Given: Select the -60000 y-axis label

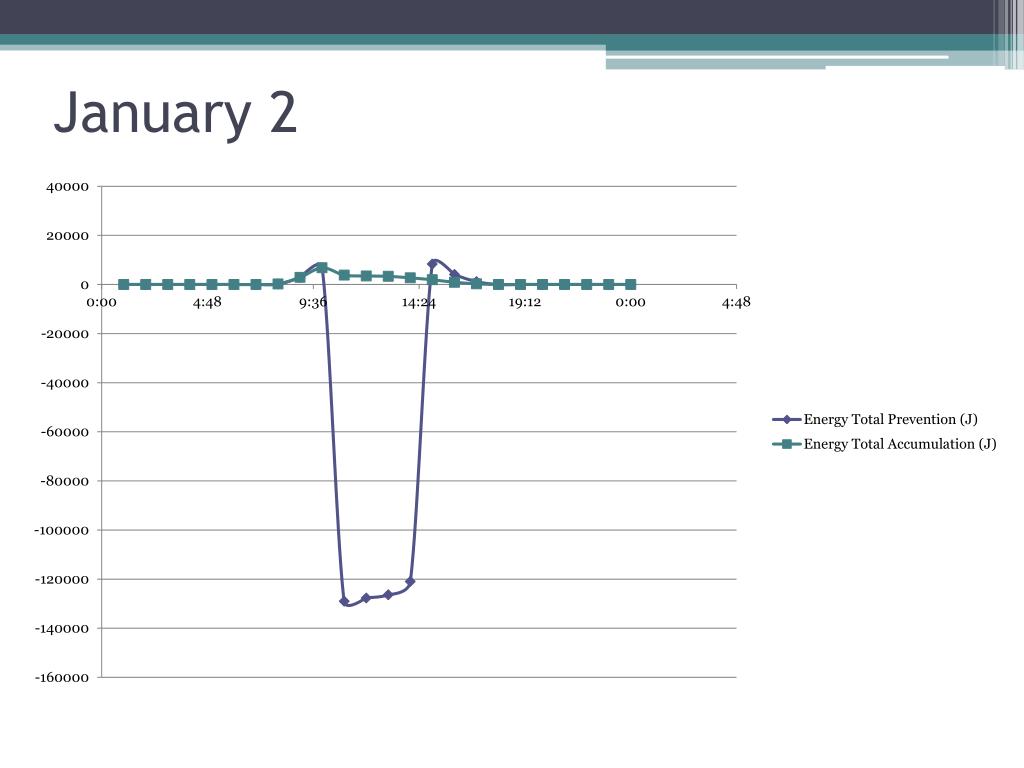Looking at the screenshot, I should 65,432.
